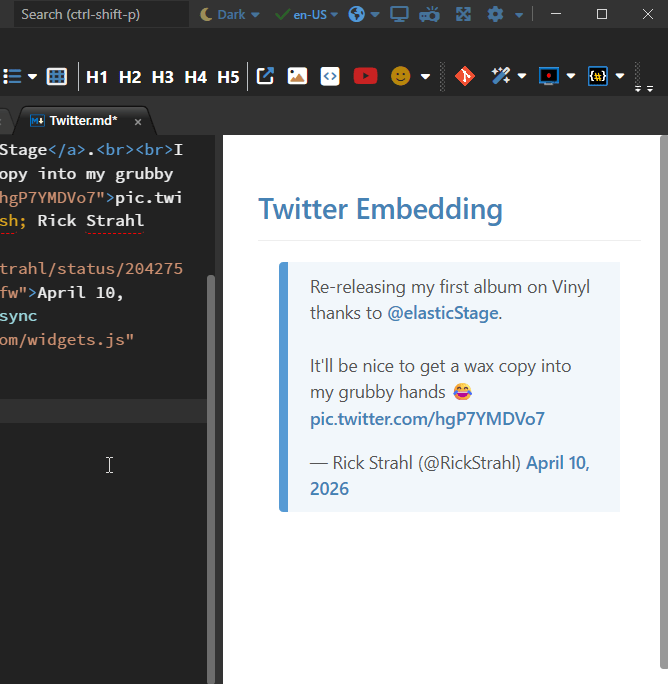The image size is (668, 684).
Task: Expand the screen capture dropdown arrow
Action: click(x=571, y=76)
